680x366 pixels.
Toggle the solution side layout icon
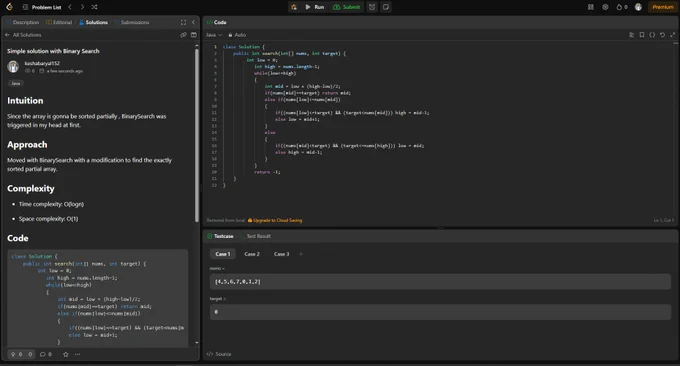click(193, 35)
